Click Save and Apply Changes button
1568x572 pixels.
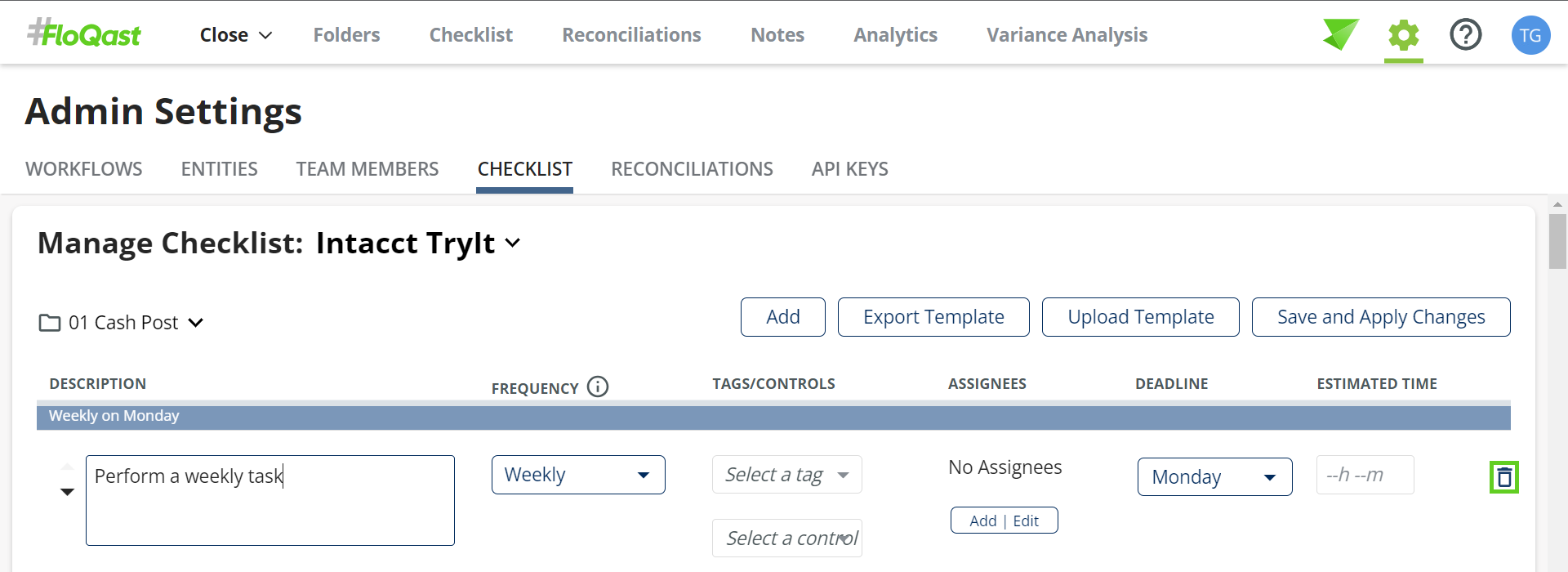[1380, 317]
